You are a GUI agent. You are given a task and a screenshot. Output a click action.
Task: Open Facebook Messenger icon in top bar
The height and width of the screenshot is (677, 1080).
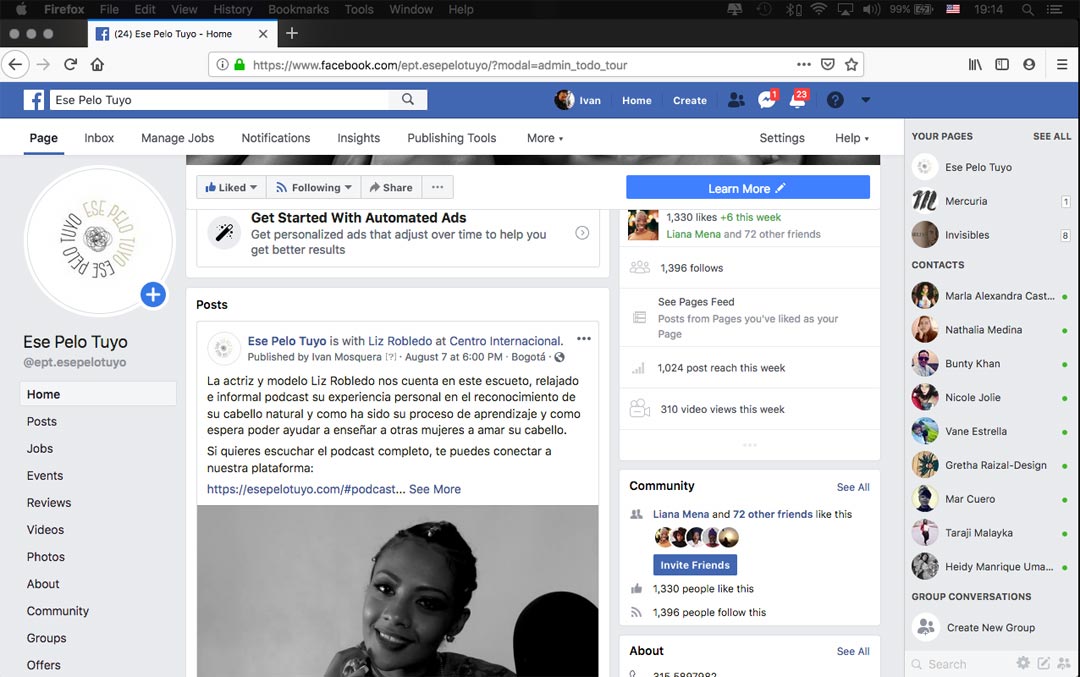(x=767, y=100)
